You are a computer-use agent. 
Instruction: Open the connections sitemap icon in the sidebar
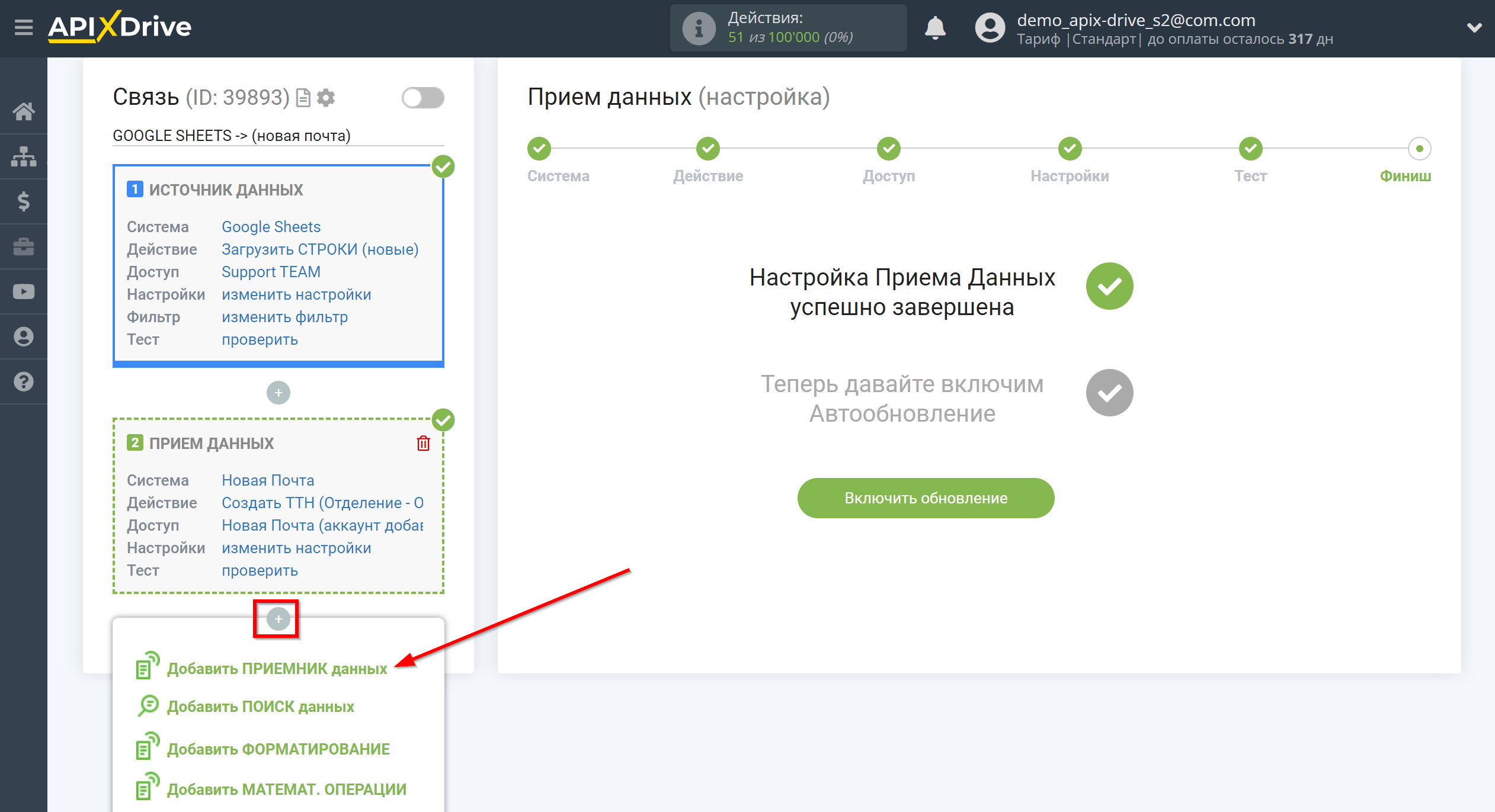(x=24, y=156)
